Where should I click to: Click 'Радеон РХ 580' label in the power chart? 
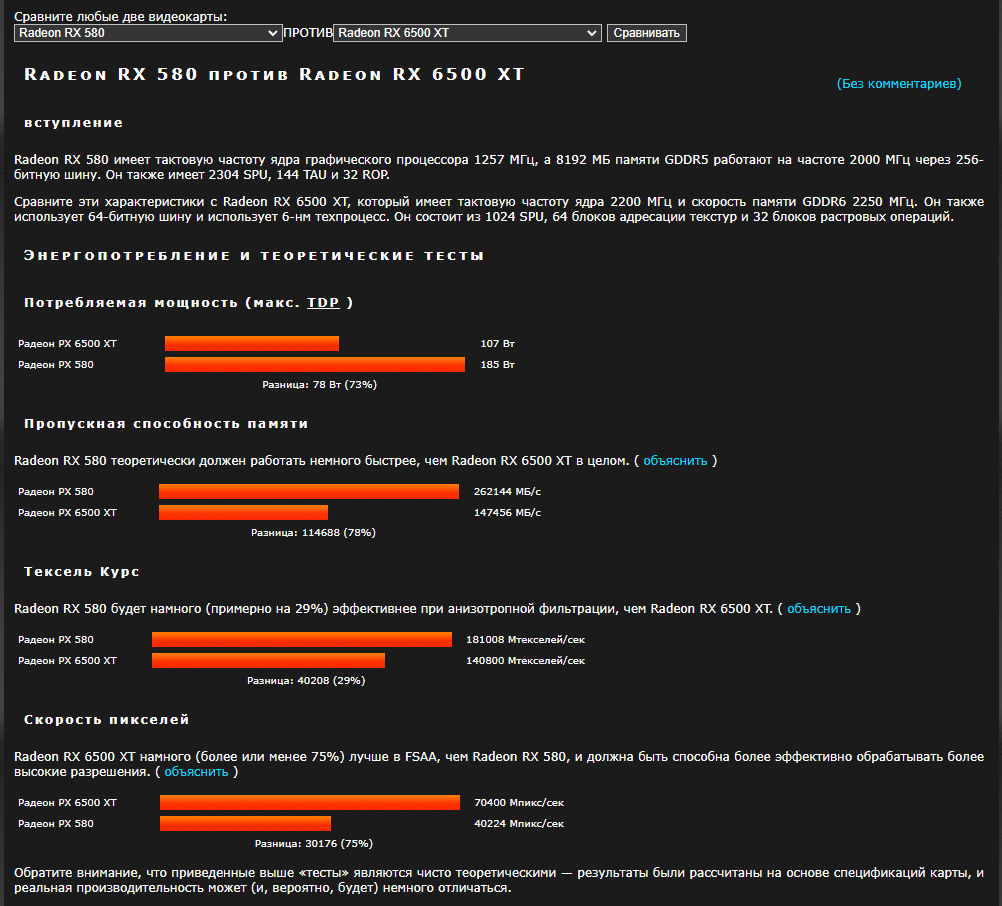(56, 365)
